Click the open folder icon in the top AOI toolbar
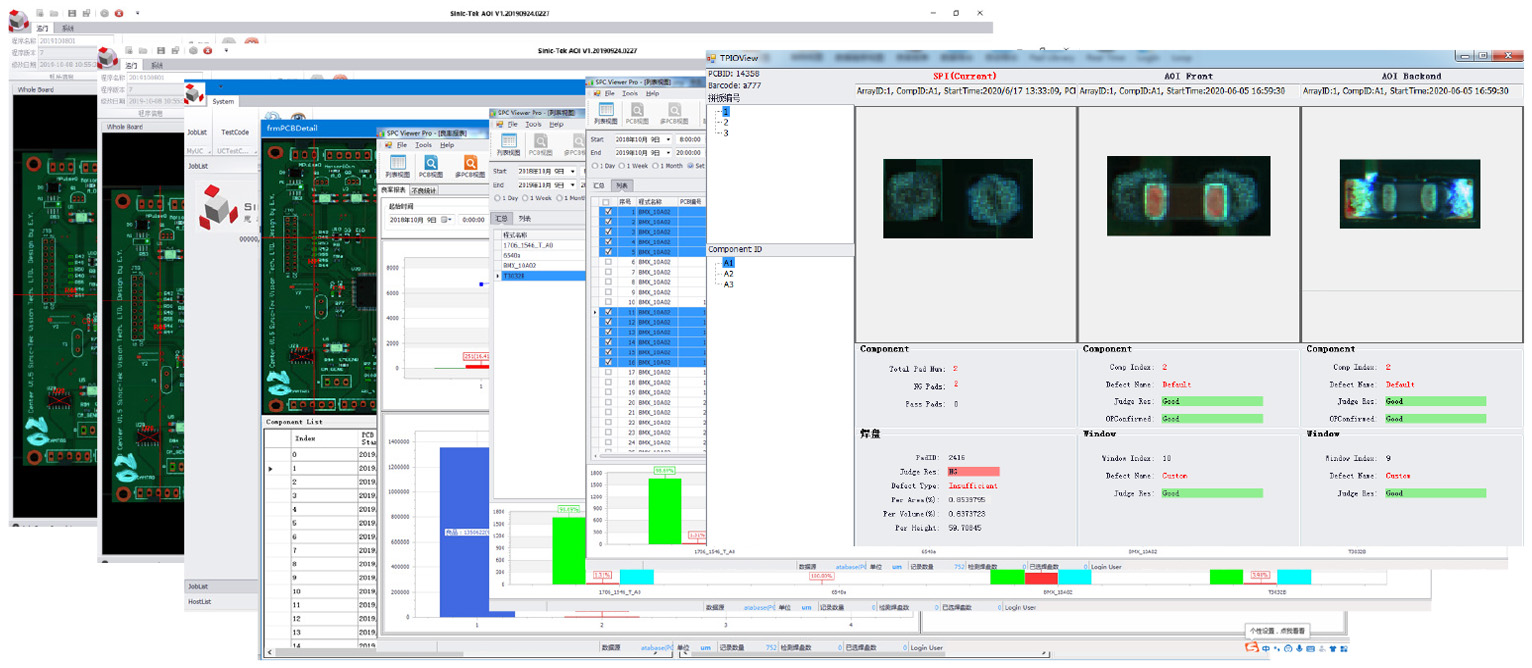The height and width of the screenshot is (668, 1532). point(54,13)
